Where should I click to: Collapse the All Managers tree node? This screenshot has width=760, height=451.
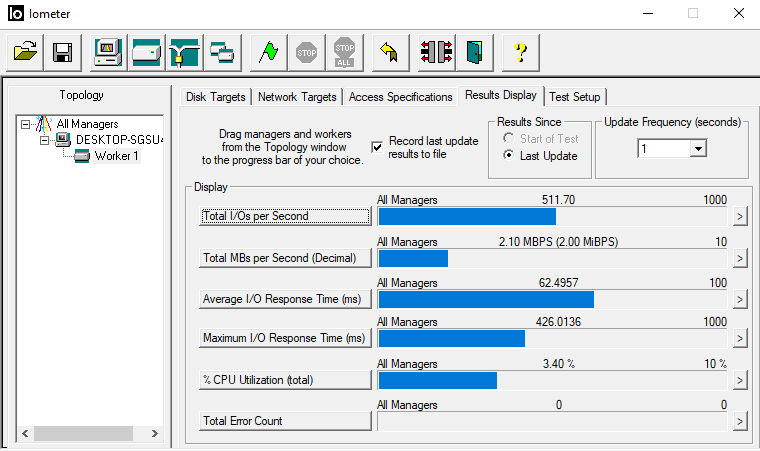(26, 124)
